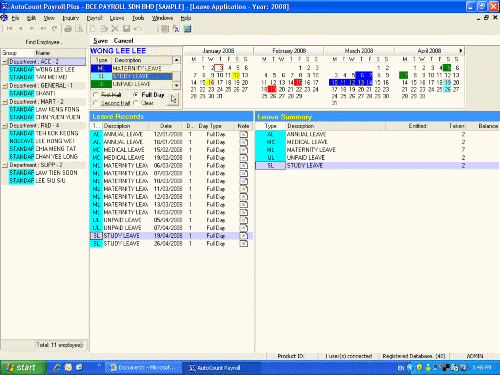Click the blue window toolbar icon
Screen dimensions: 500x375
point(187,29)
